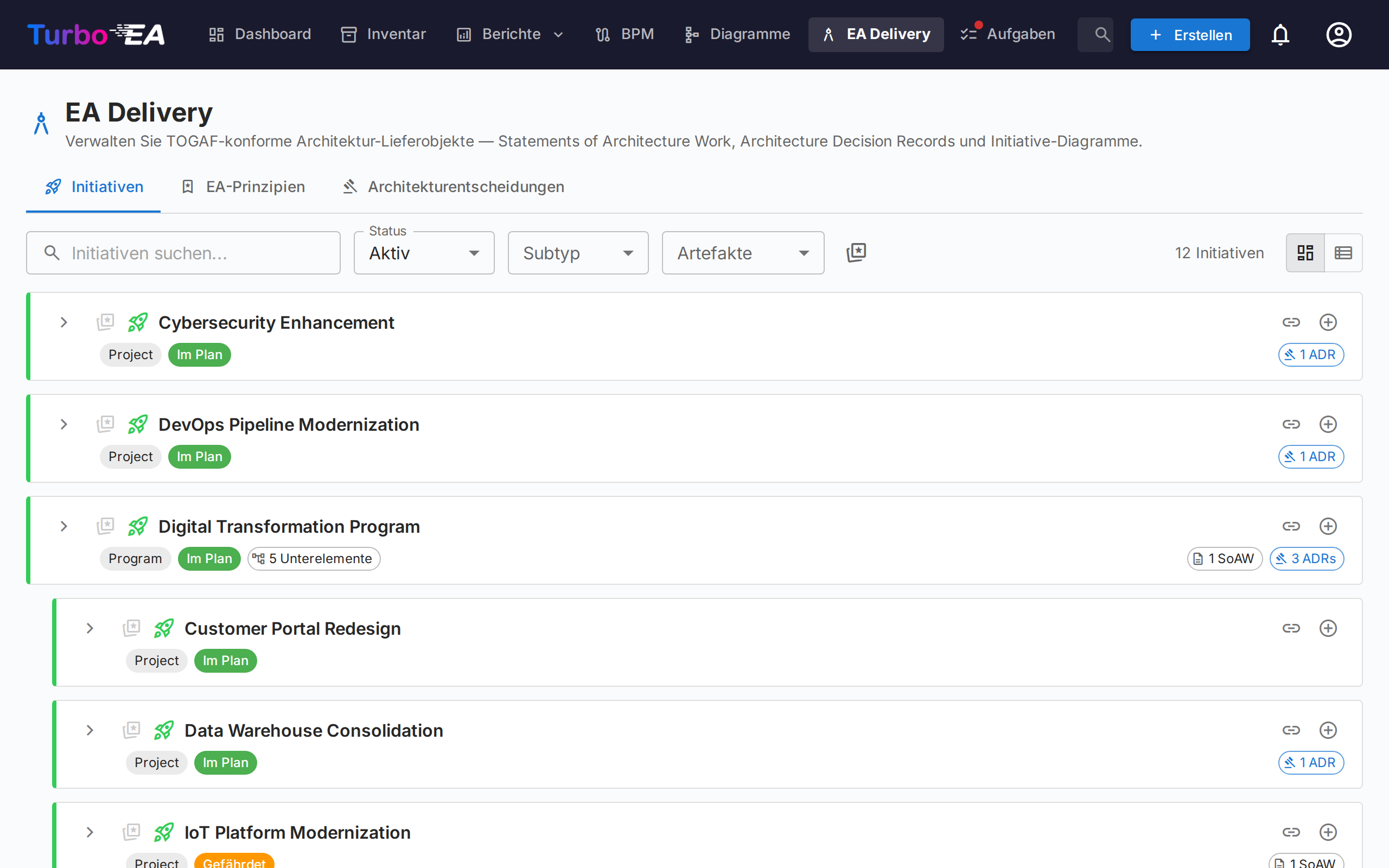Click favorites filter icon beside Artefakte dropdown
Viewport: 1389px width, 868px height.
tap(856, 253)
